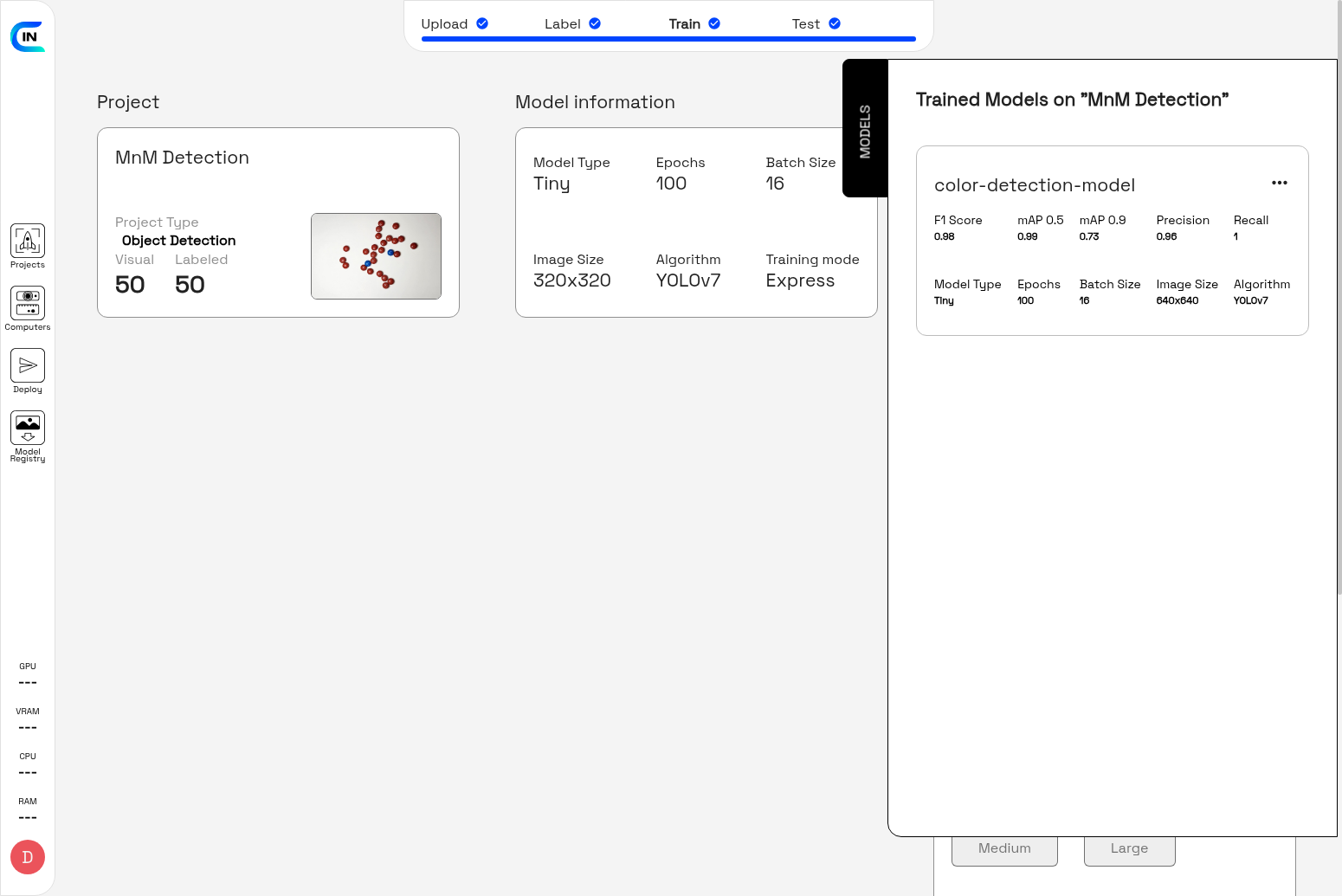Switch to the Train step
The height and width of the screenshot is (896, 1342).
pyautogui.click(x=684, y=24)
